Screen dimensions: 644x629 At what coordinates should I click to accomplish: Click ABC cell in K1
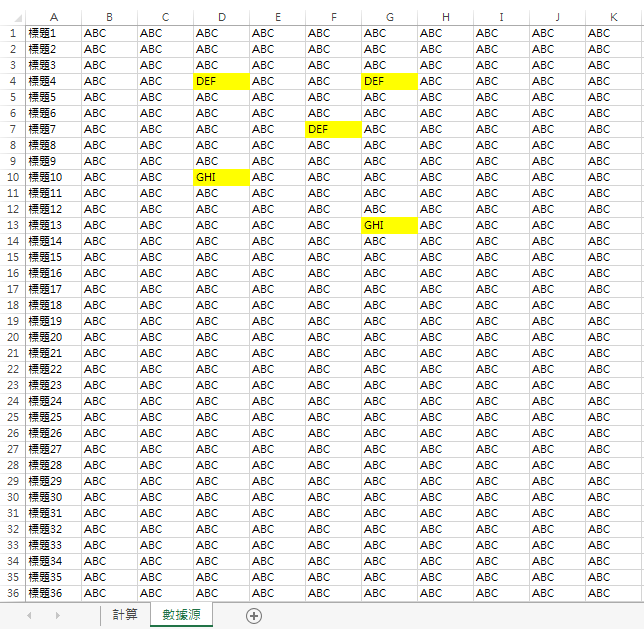(613, 33)
